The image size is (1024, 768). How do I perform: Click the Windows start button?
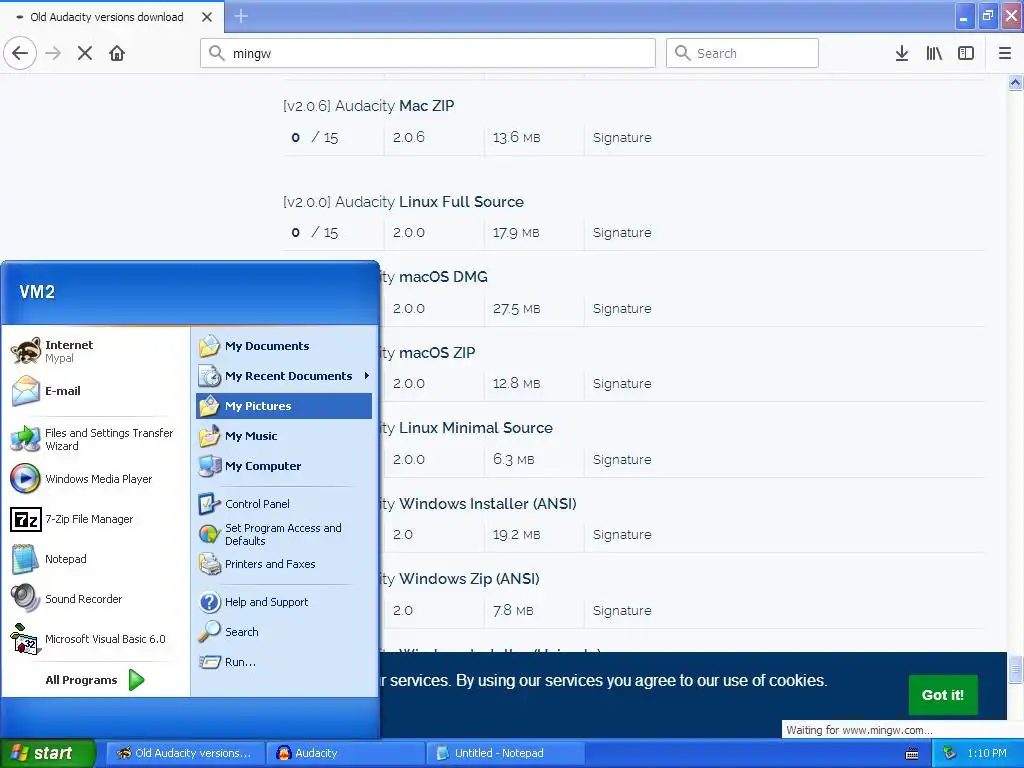tap(48, 753)
